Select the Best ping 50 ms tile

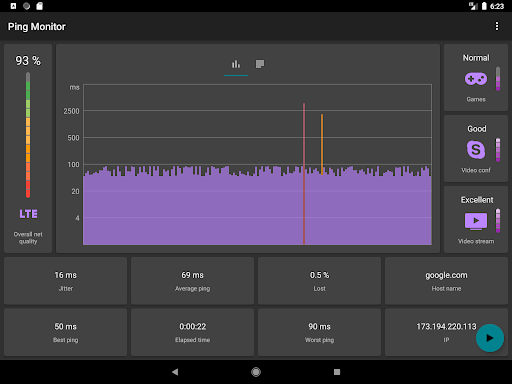tap(66, 332)
